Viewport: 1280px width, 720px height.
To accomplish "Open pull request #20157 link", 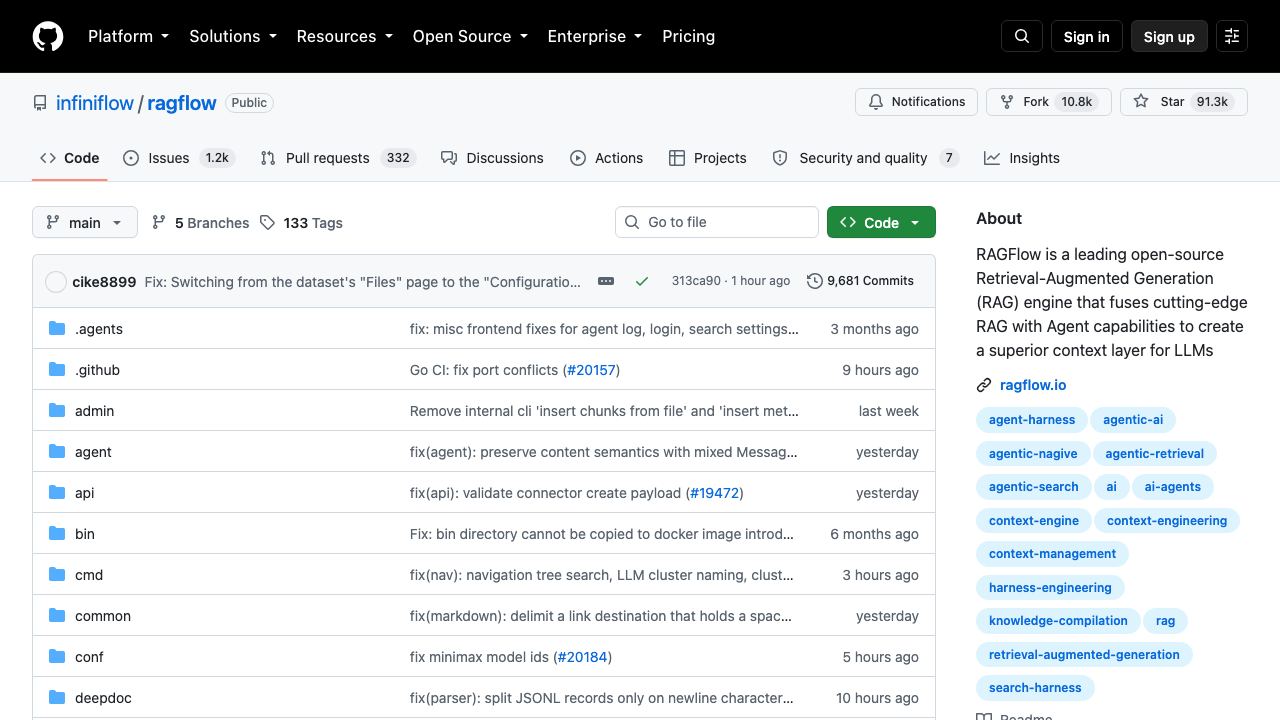I will (591, 370).
